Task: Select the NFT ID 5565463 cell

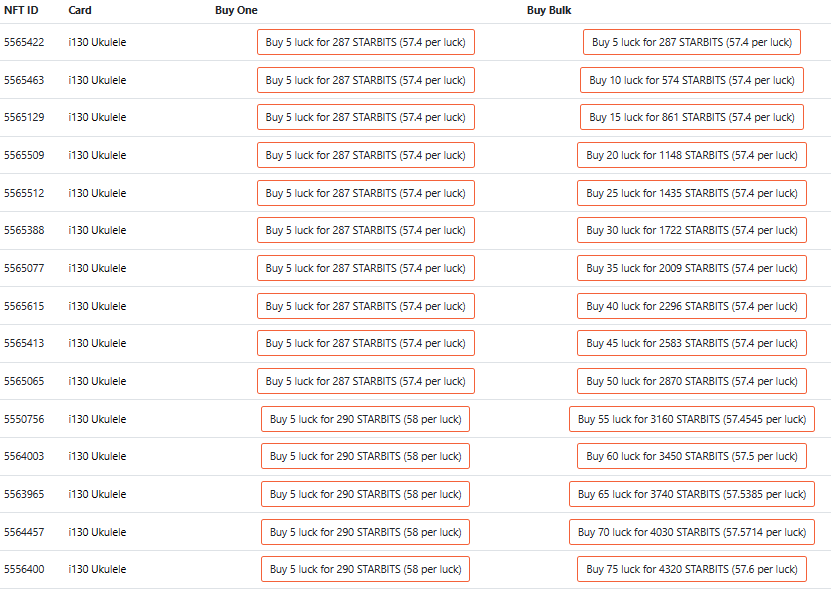Action: 24,80
